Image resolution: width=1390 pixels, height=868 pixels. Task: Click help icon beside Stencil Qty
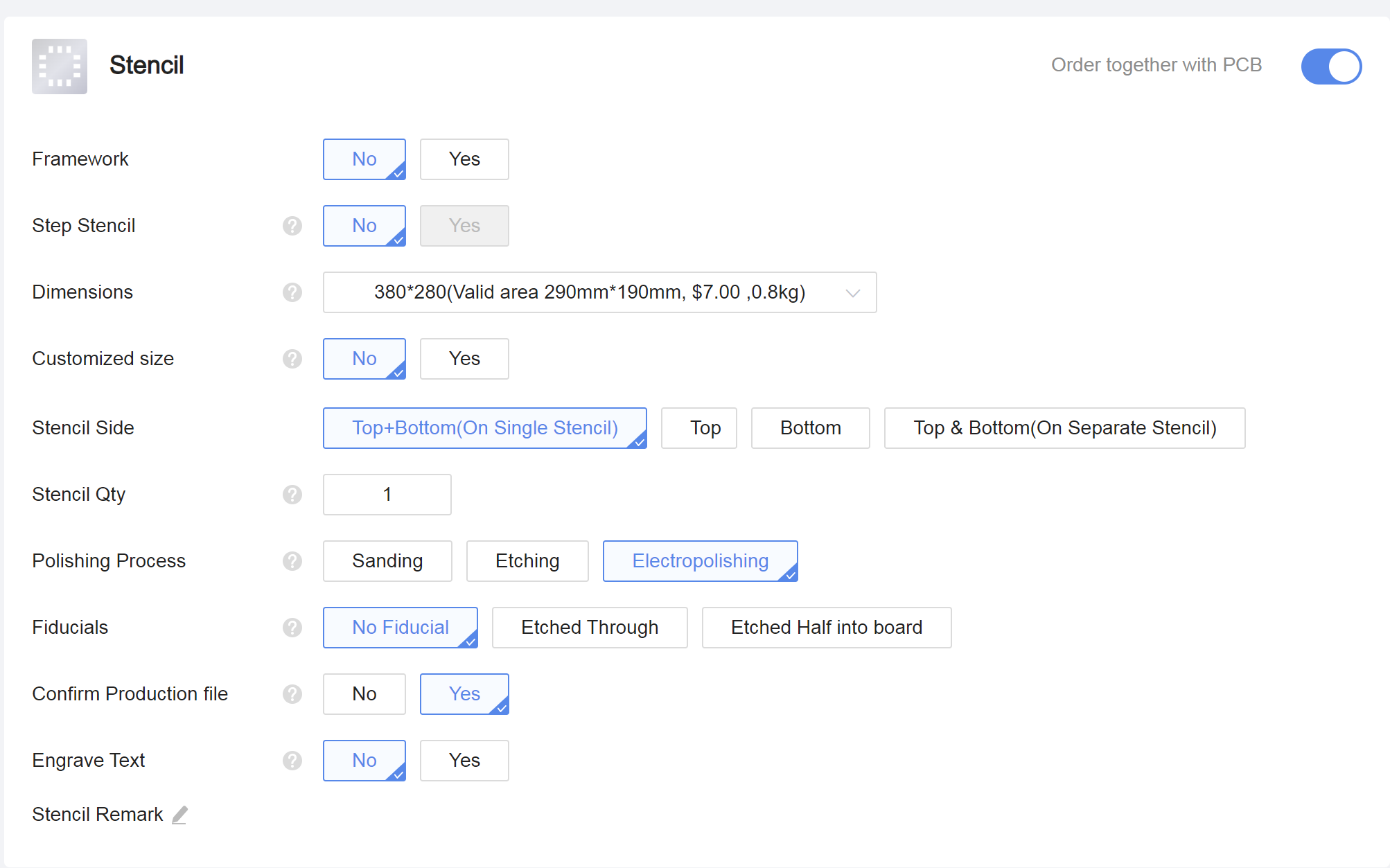coord(292,495)
